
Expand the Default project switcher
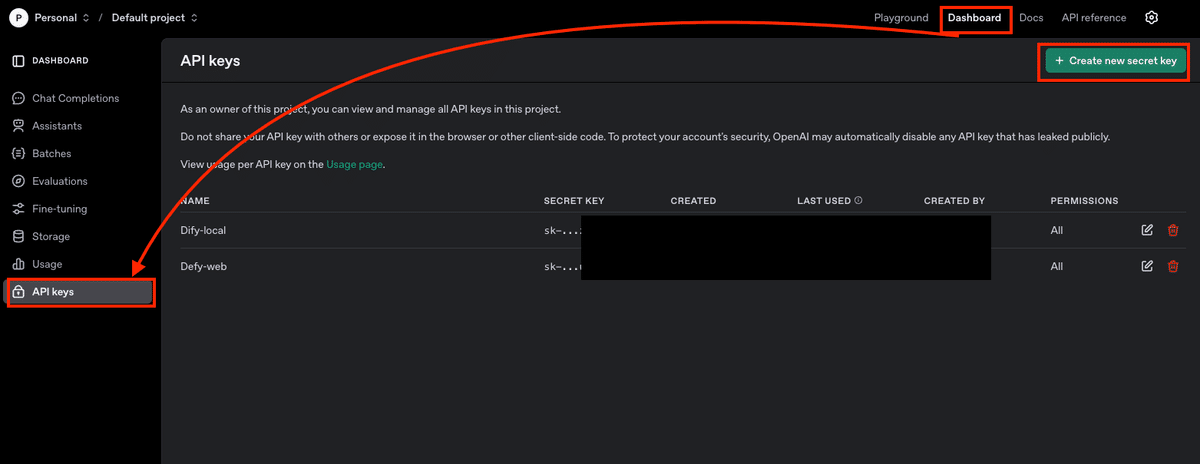coord(154,18)
